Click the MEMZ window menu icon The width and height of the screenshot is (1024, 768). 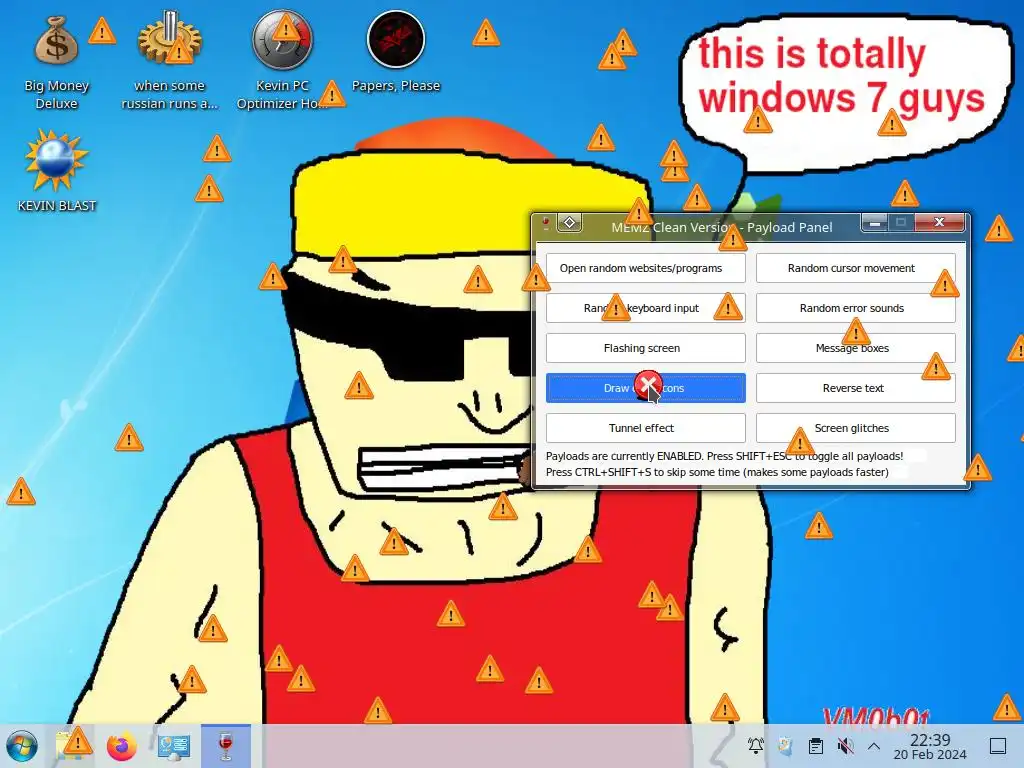pos(545,224)
